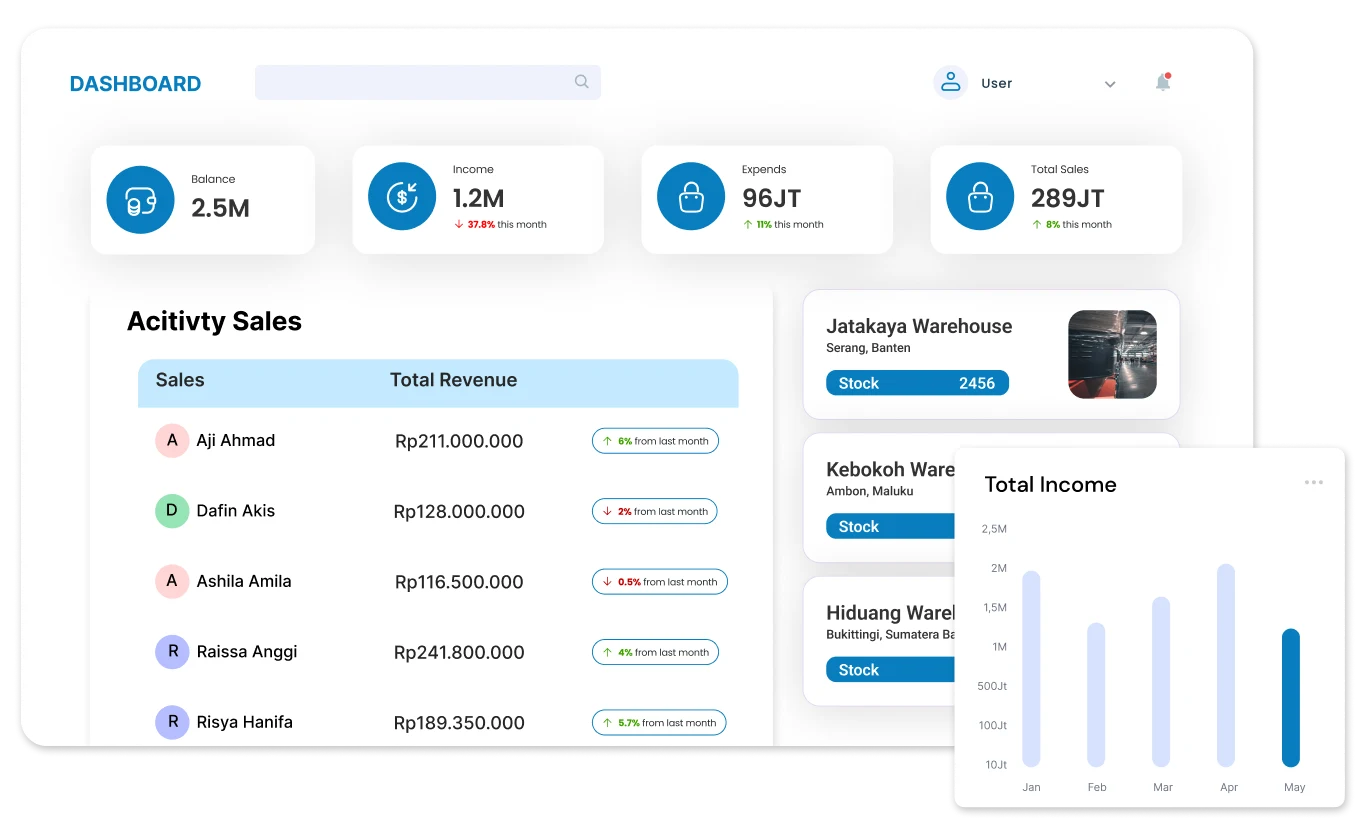The height and width of the screenshot is (836, 1367).
Task: Click Aji Ahmad's 6% from last month badge
Action: point(655,441)
